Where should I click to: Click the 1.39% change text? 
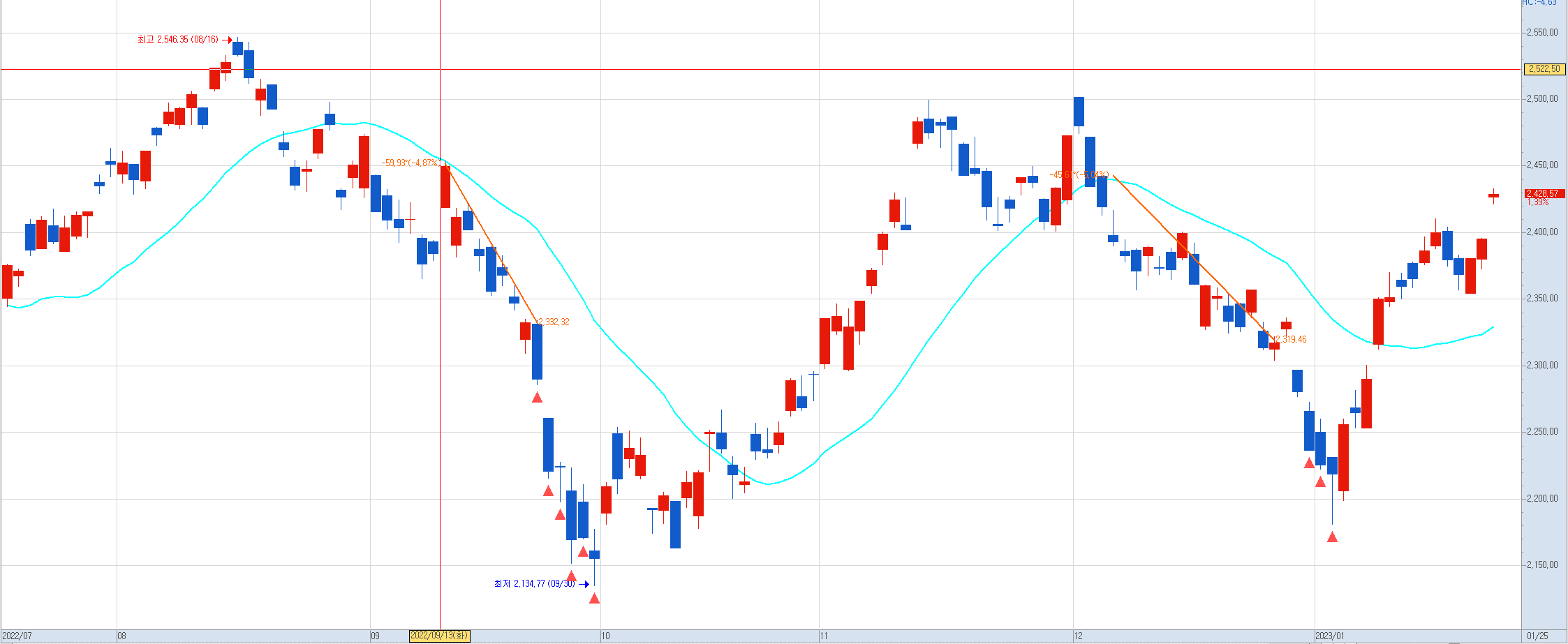click(x=1538, y=202)
